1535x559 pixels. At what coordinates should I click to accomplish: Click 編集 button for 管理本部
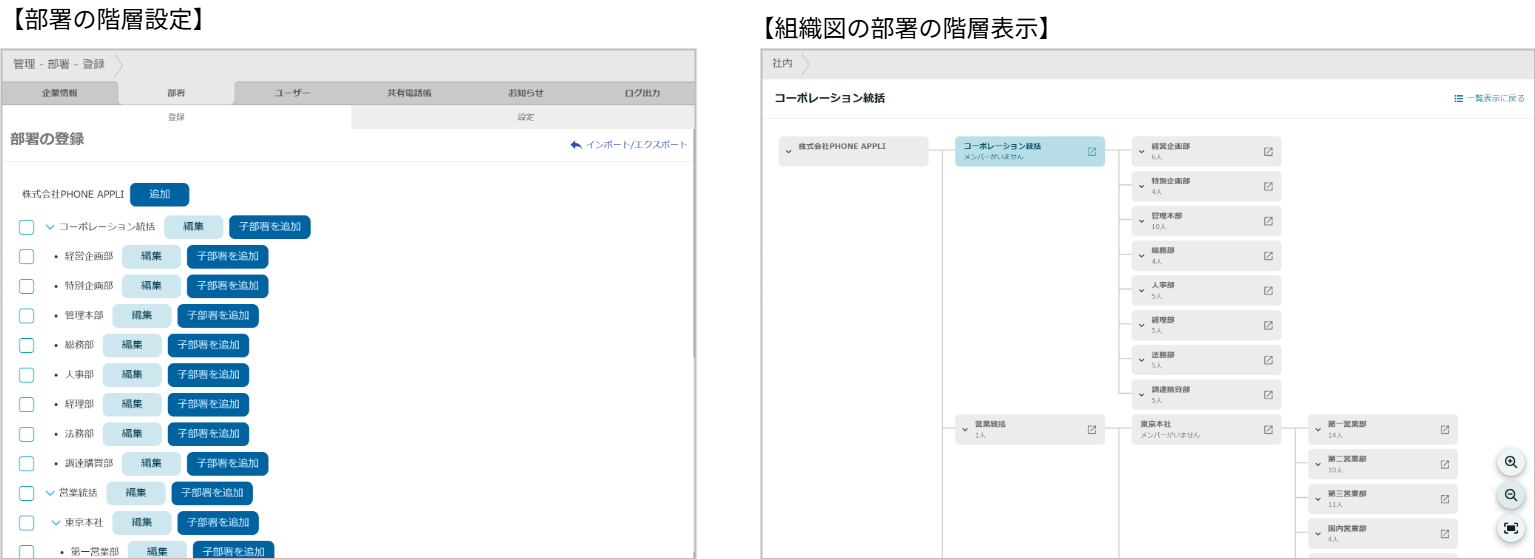coord(141,315)
